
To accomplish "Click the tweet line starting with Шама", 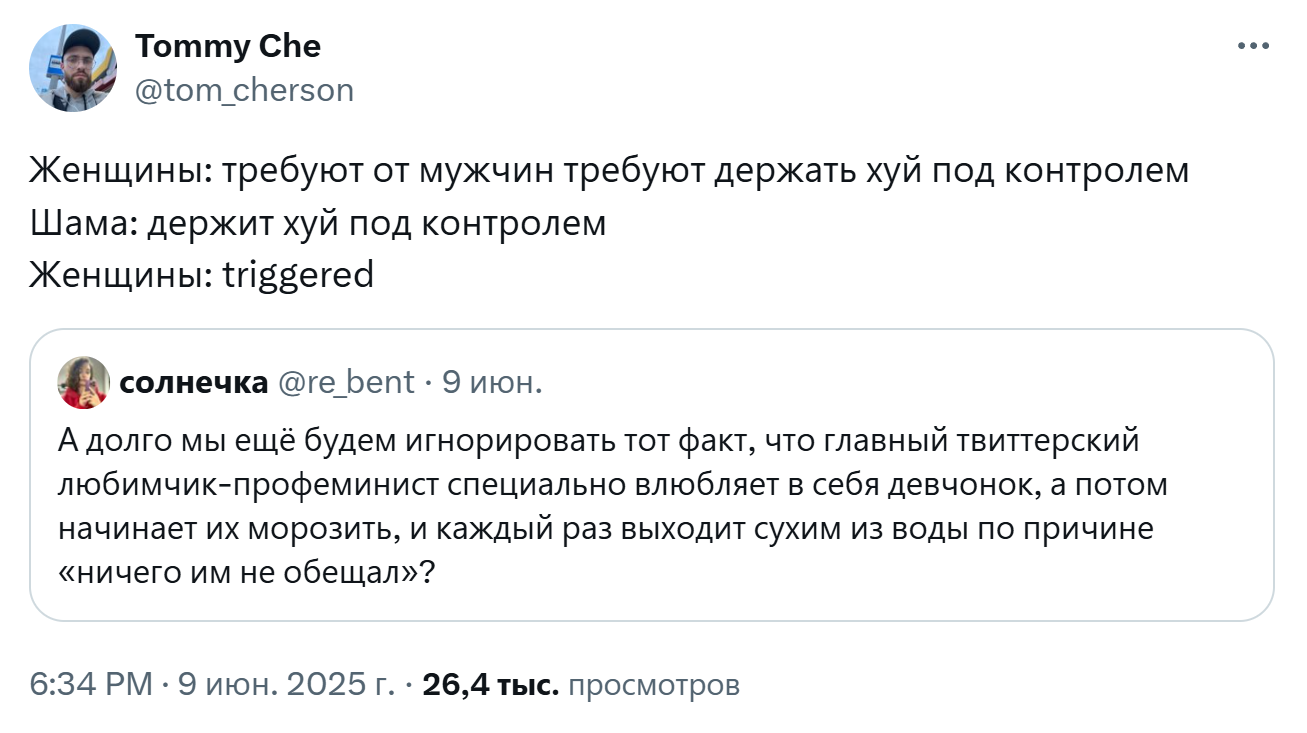I will (x=318, y=223).
